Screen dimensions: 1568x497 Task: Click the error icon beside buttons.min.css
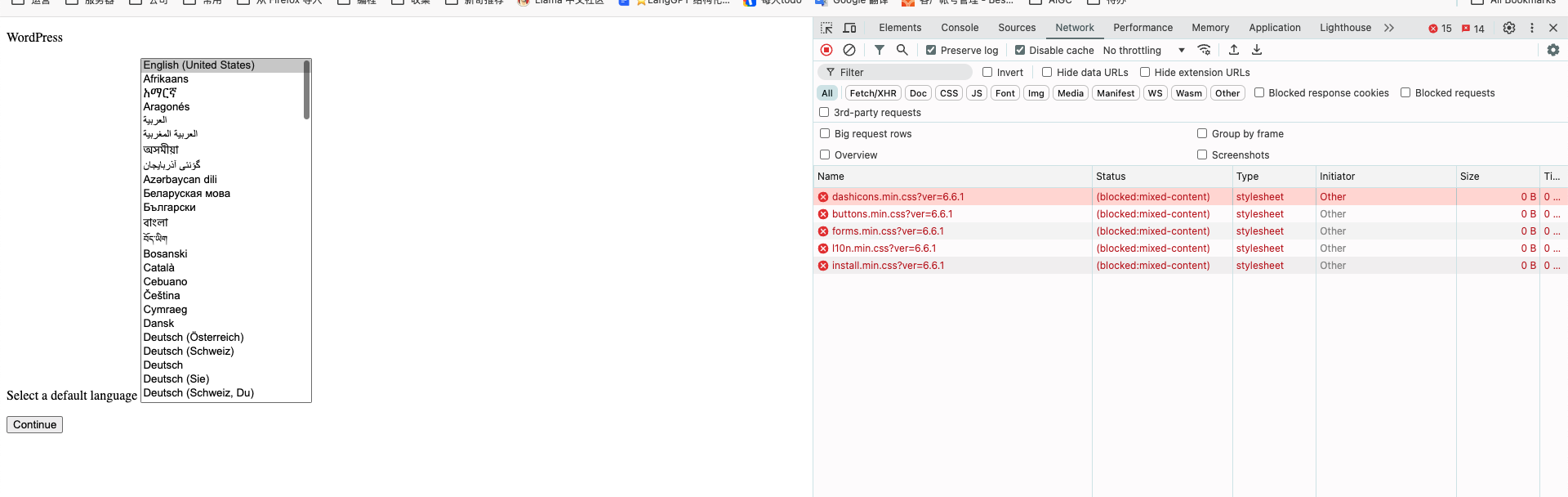click(823, 214)
